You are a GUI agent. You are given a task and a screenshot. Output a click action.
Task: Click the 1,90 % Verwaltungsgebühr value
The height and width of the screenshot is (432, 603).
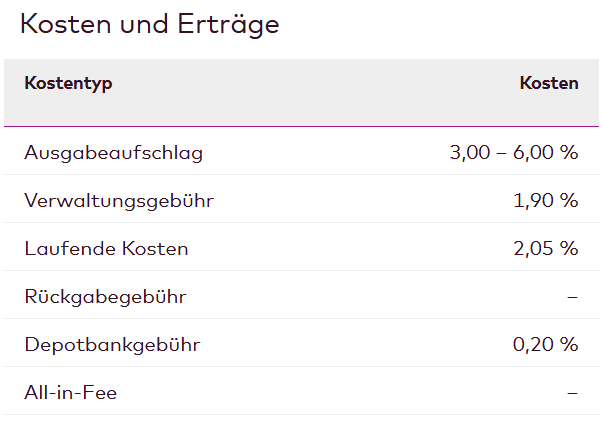(546, 201)
